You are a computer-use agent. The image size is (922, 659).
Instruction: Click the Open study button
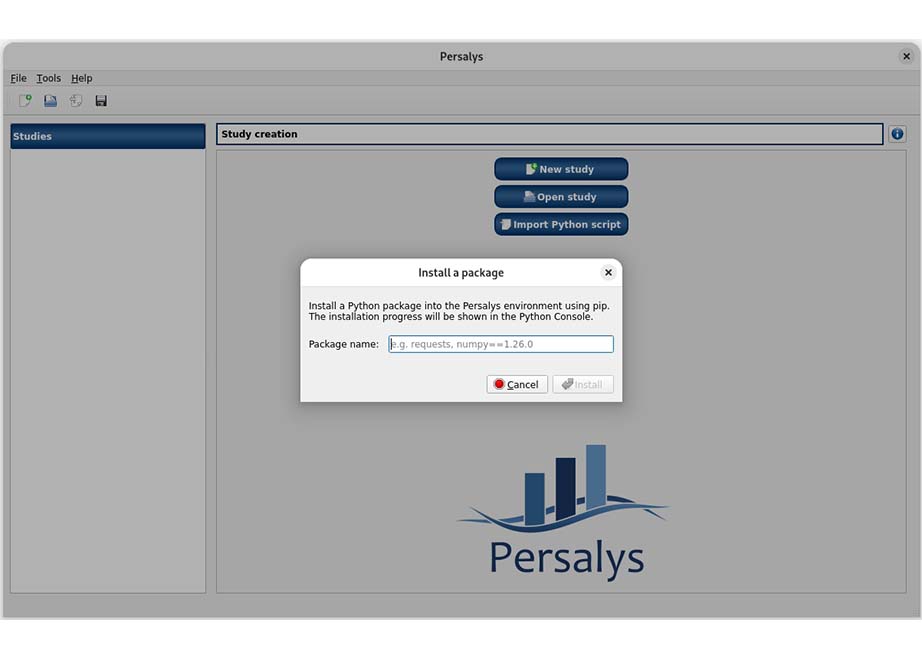[x=561, y=197]
